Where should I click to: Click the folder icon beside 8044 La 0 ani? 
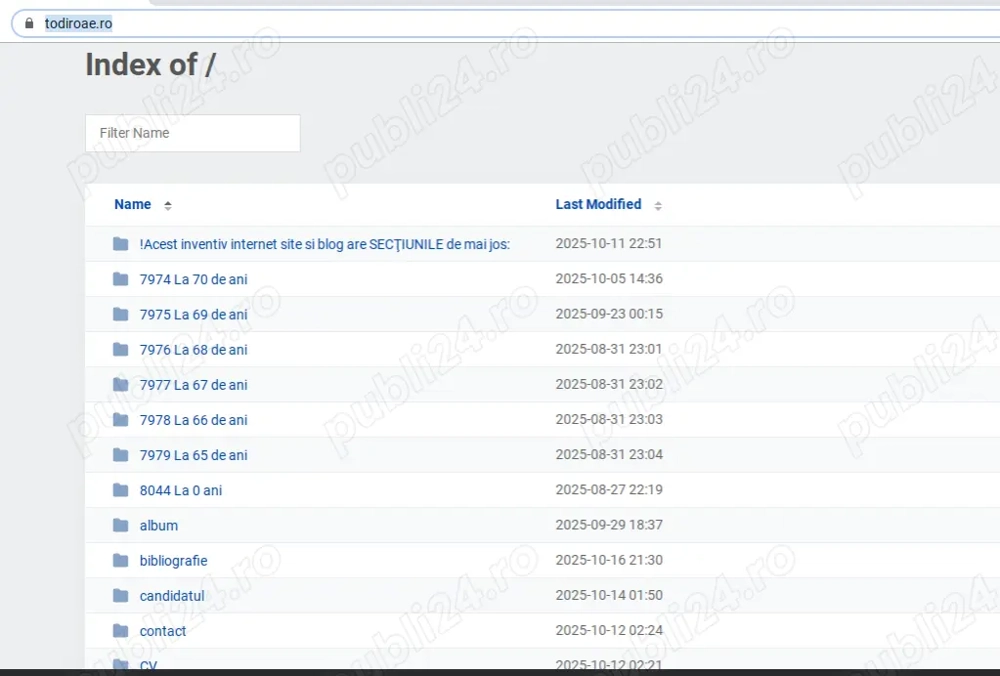tap(120, 490)
